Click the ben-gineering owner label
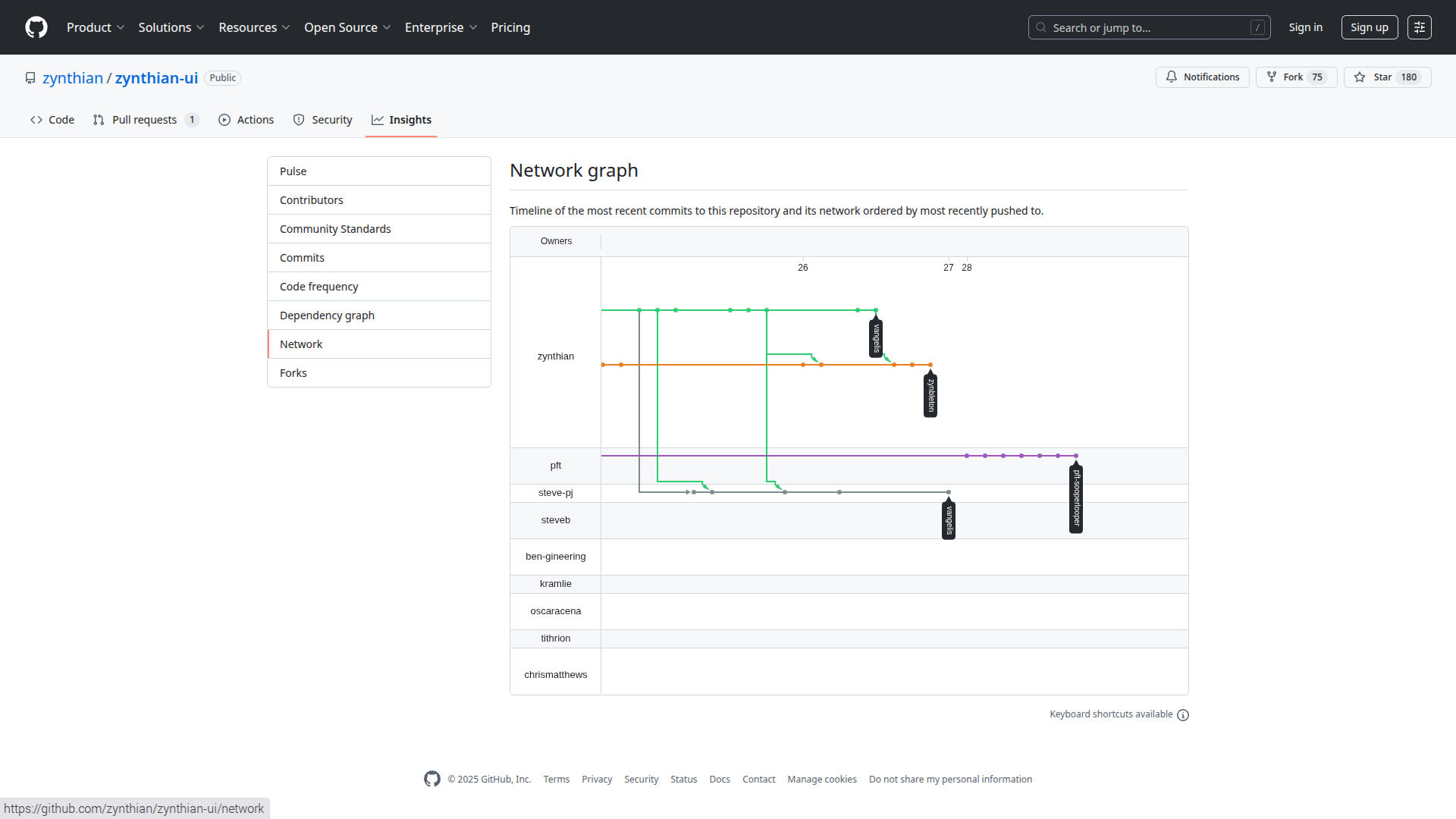 [x=556, y=557]
